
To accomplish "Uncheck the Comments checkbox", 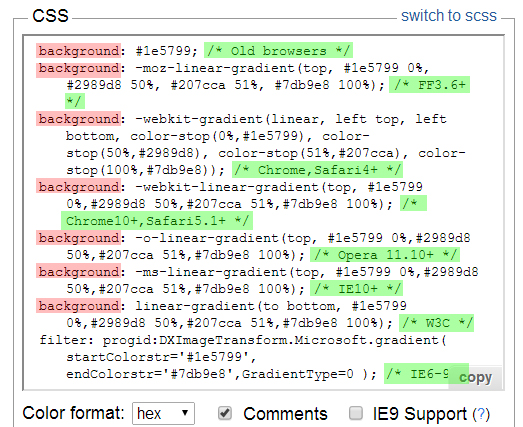I will pos(225,413).
